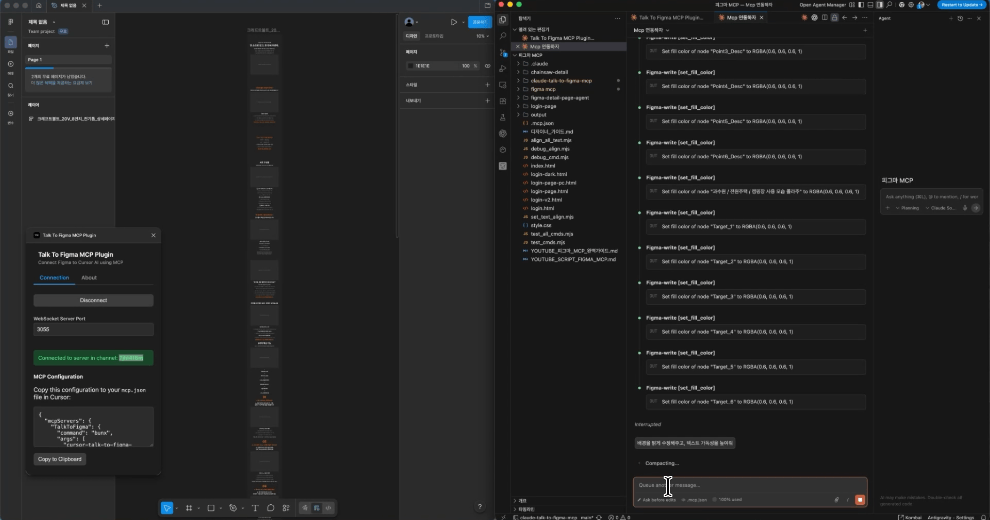The height and width of the screenshot is (520, 990).
Task: Open Search view in editor activity bar
Action: tap(503, 36)
